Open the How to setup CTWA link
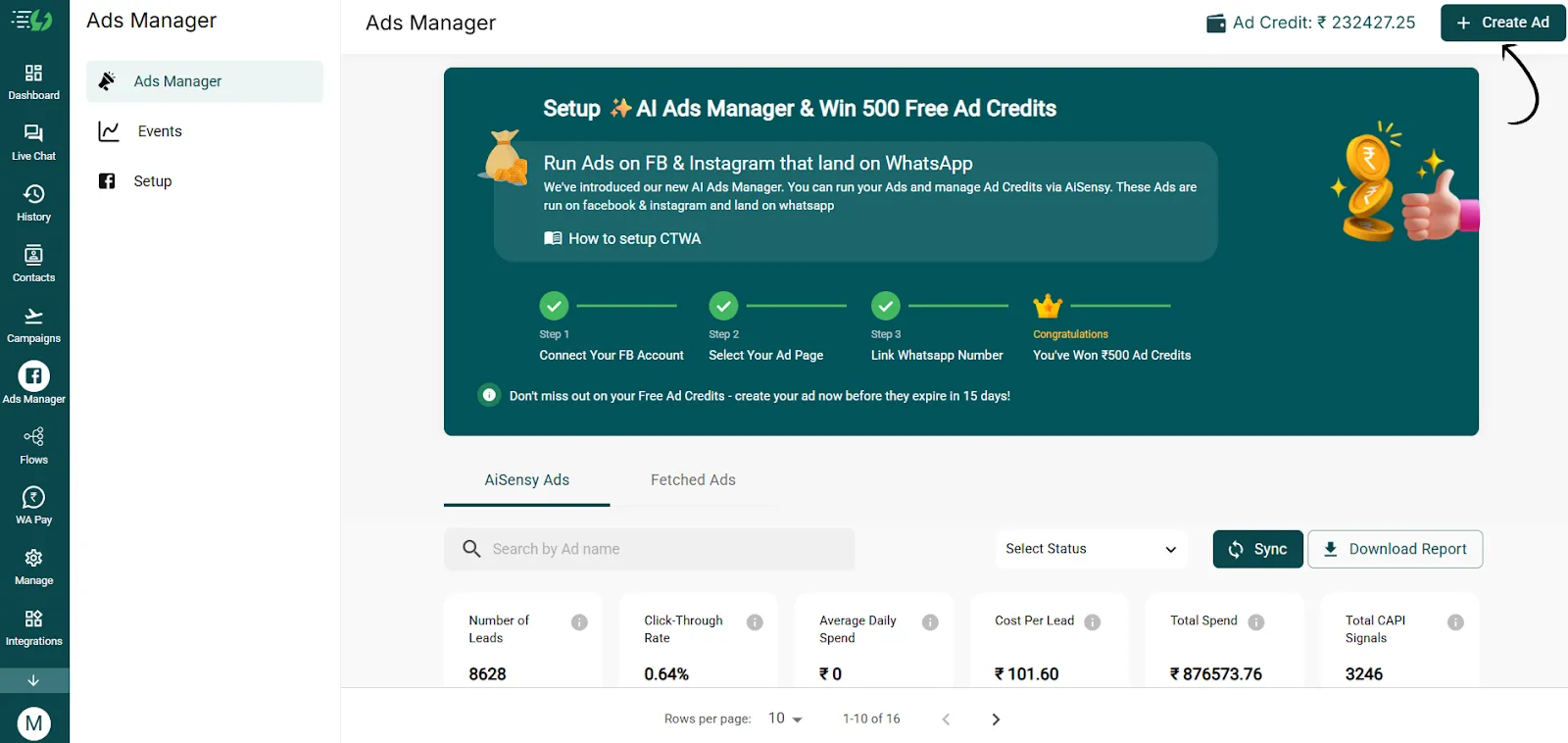The image size is (1568, 743). (x=622, y=238)
